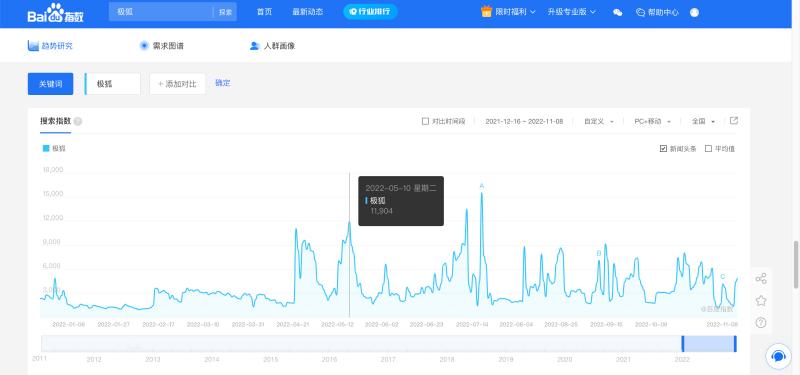Click the star favorite icon on right sidebar

click(761, 301)
